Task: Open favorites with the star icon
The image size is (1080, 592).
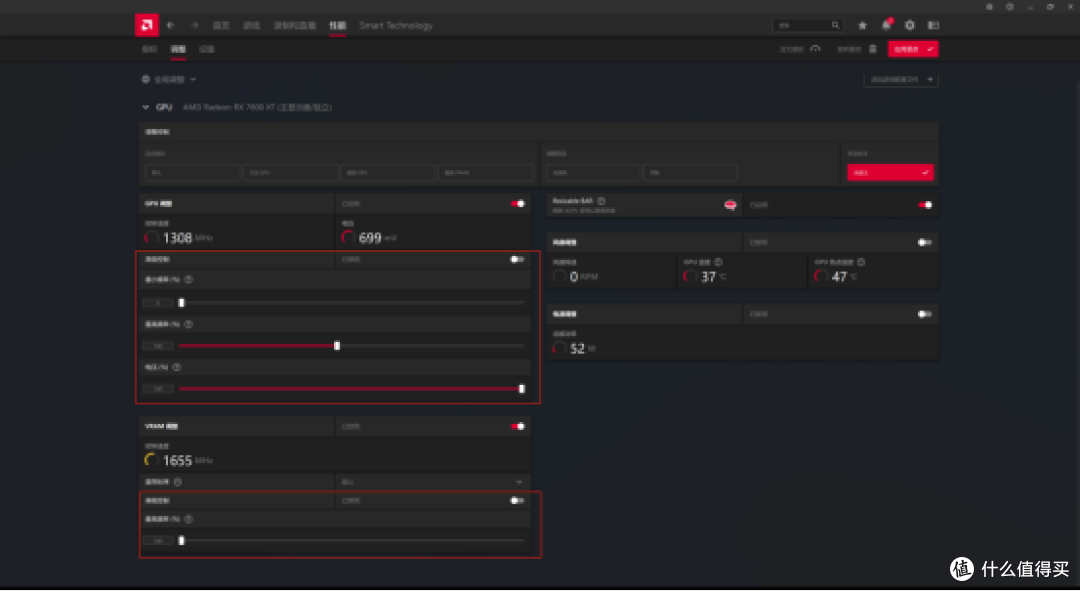Action: [x=862, y=25]
